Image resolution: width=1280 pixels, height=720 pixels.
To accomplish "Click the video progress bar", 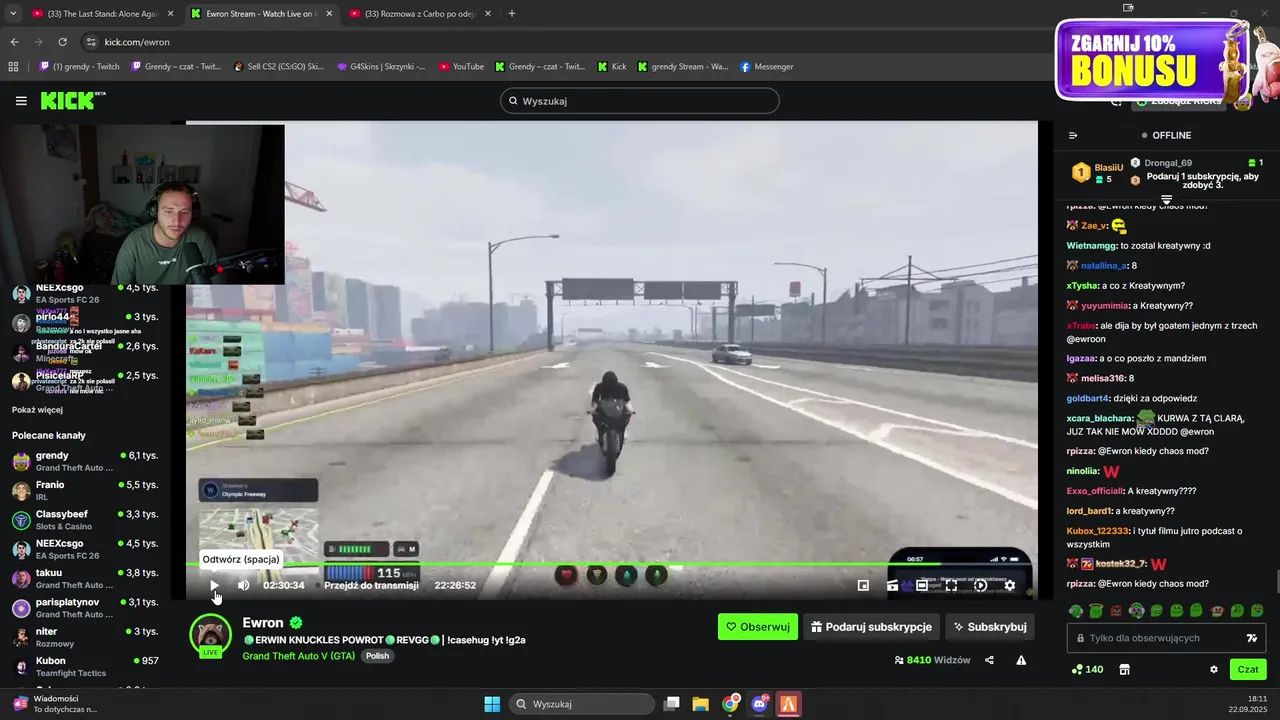I will (611, 565).
